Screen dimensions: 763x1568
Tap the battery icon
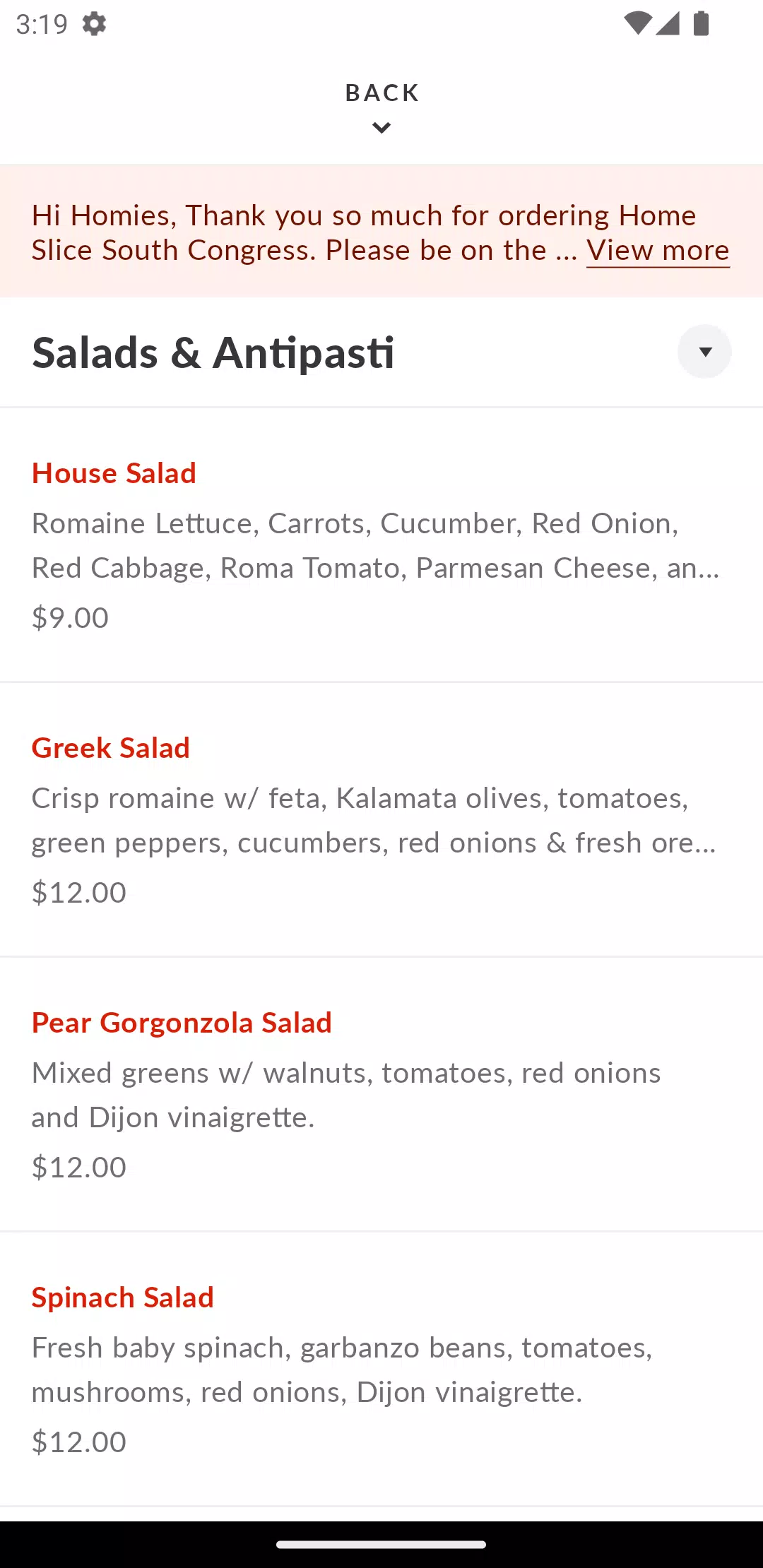coord(701,23)
